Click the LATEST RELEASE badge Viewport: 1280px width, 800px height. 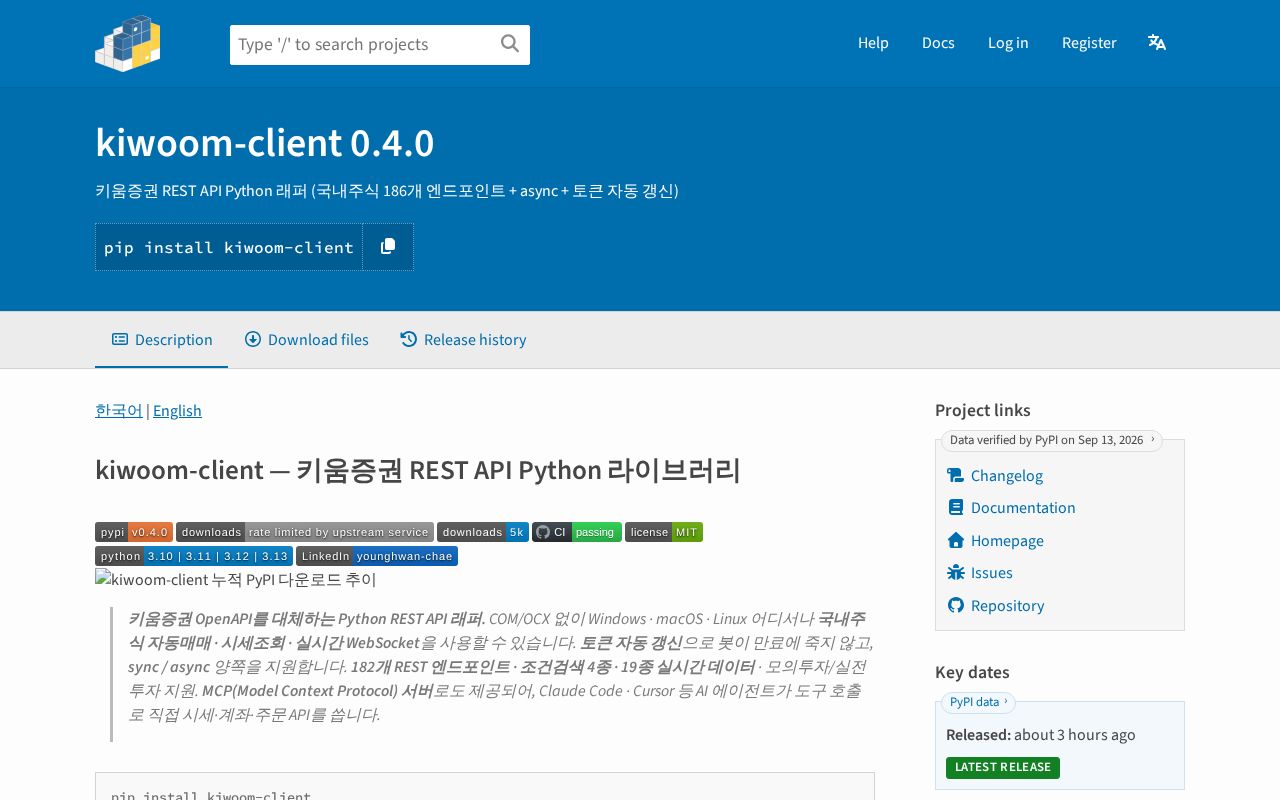1003,767
